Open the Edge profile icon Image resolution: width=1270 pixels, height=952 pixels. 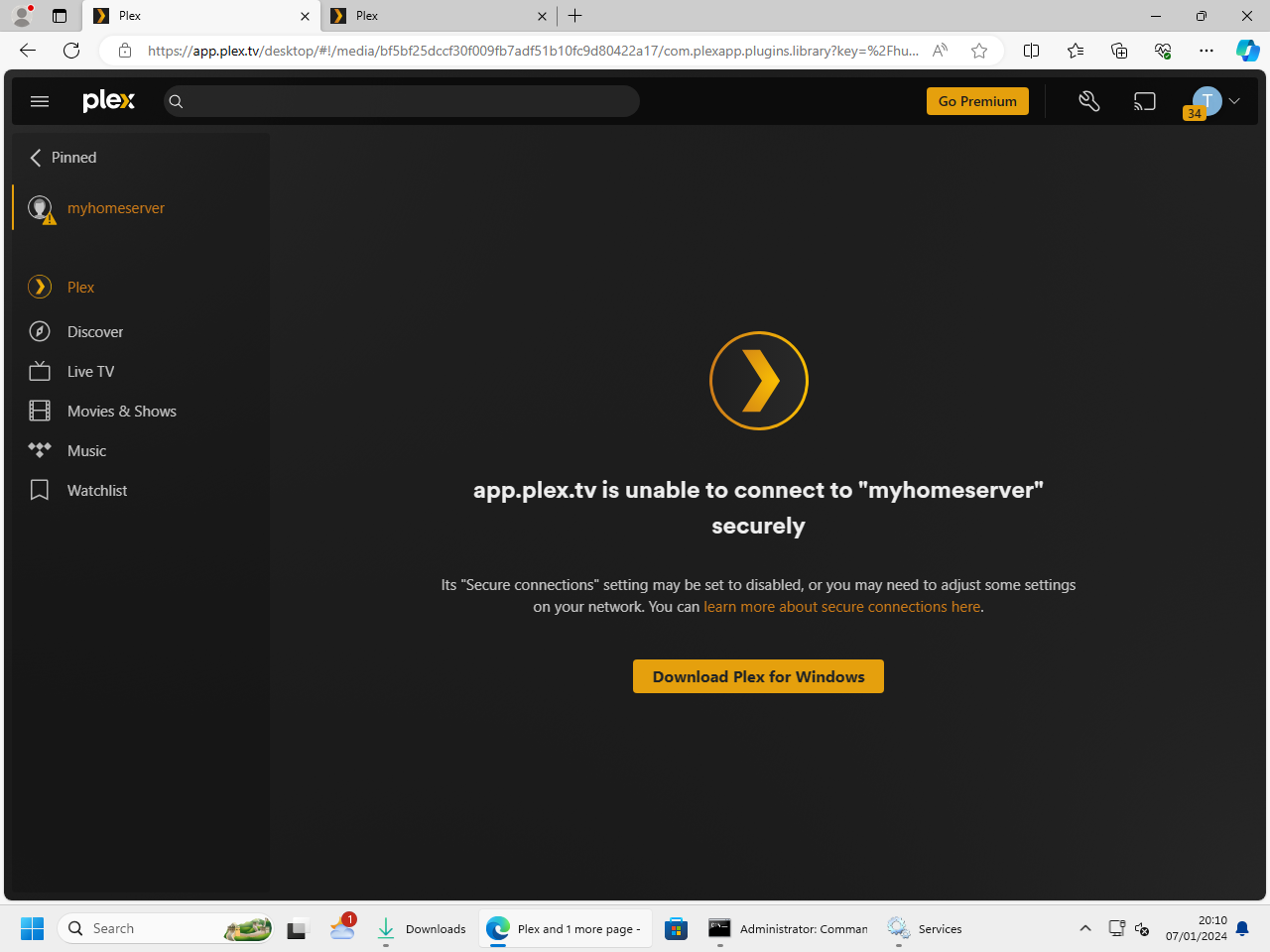(22, 16)
